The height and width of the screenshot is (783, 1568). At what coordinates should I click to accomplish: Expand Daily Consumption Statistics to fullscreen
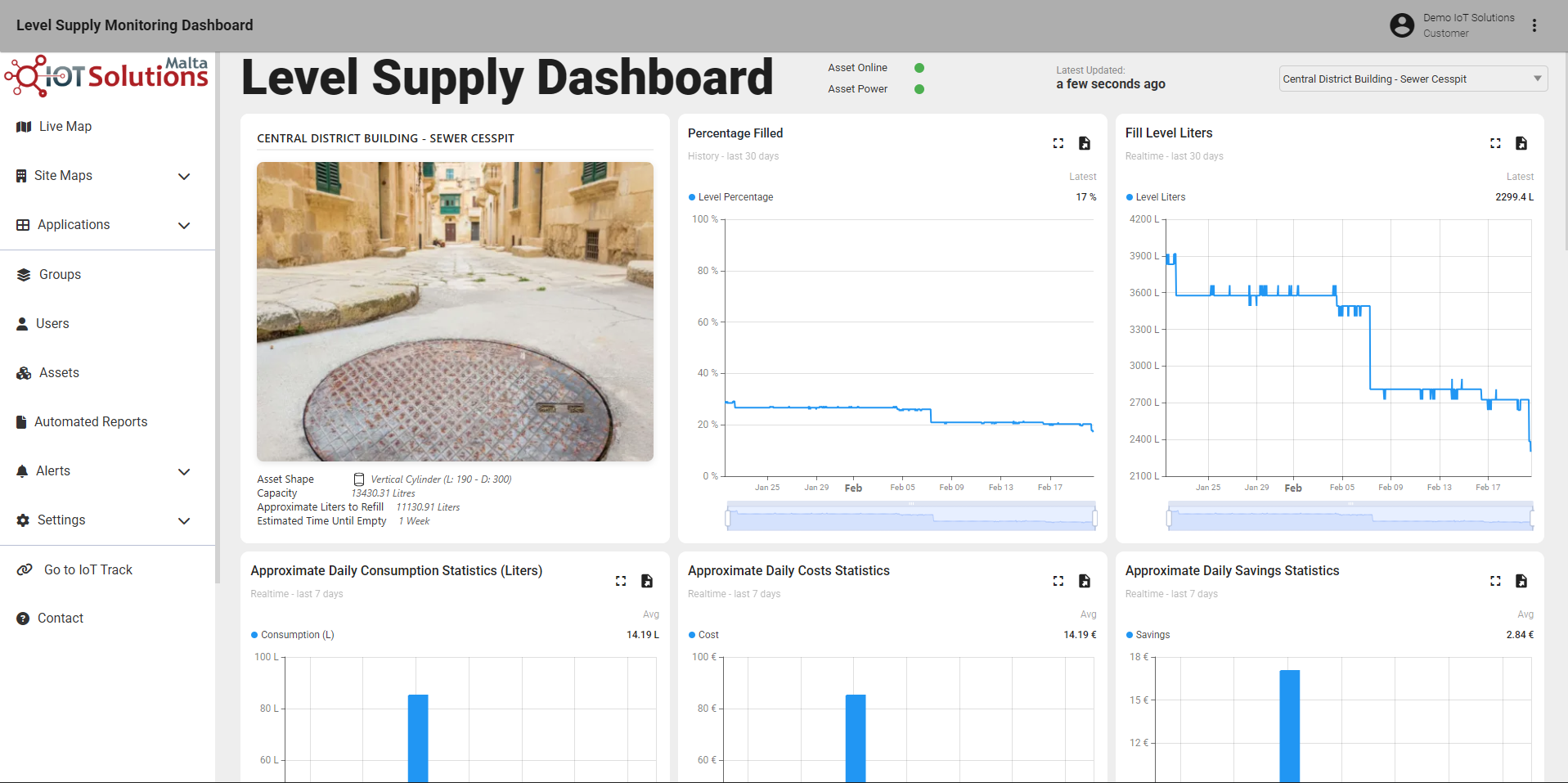coord(621,581)
